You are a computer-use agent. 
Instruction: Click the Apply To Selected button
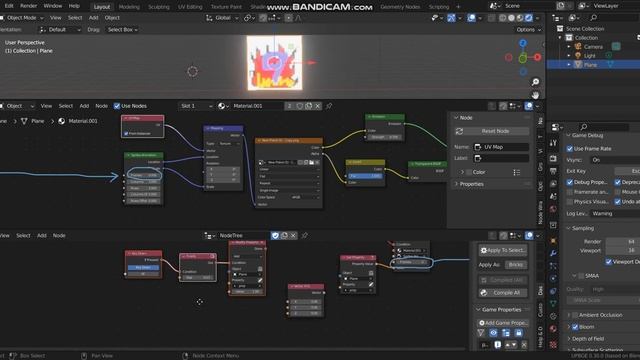point(503,250)
